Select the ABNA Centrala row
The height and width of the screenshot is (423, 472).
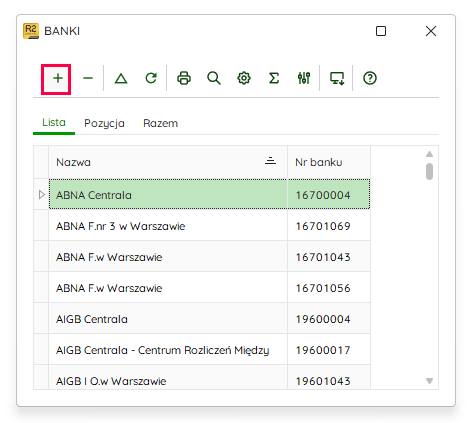tap(209, 194)
